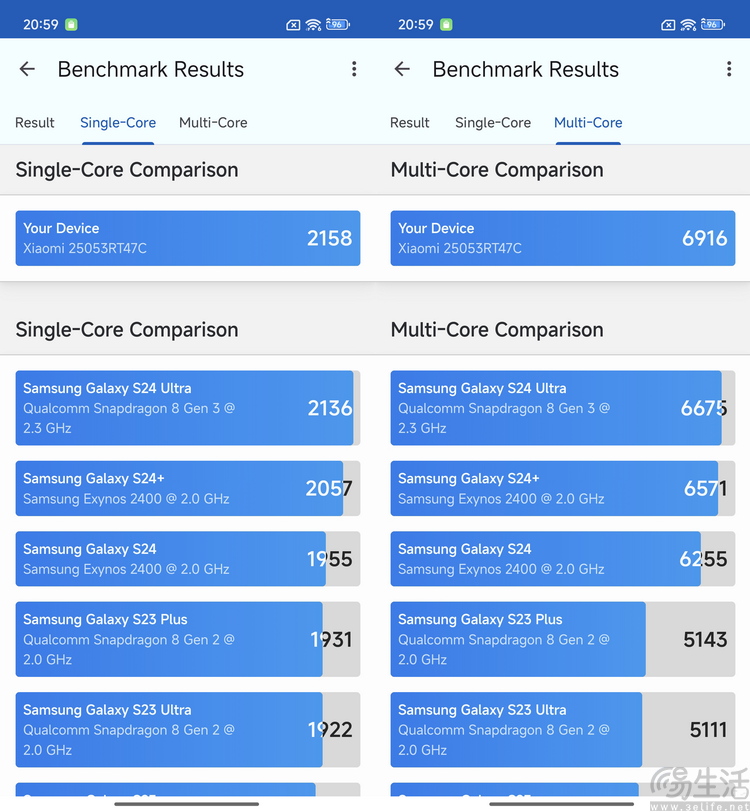Select Galaxy S24+ multi-core bar 6571
Image resolution: width=750 pixels, height=812 pixels.
tap(562, 488)
